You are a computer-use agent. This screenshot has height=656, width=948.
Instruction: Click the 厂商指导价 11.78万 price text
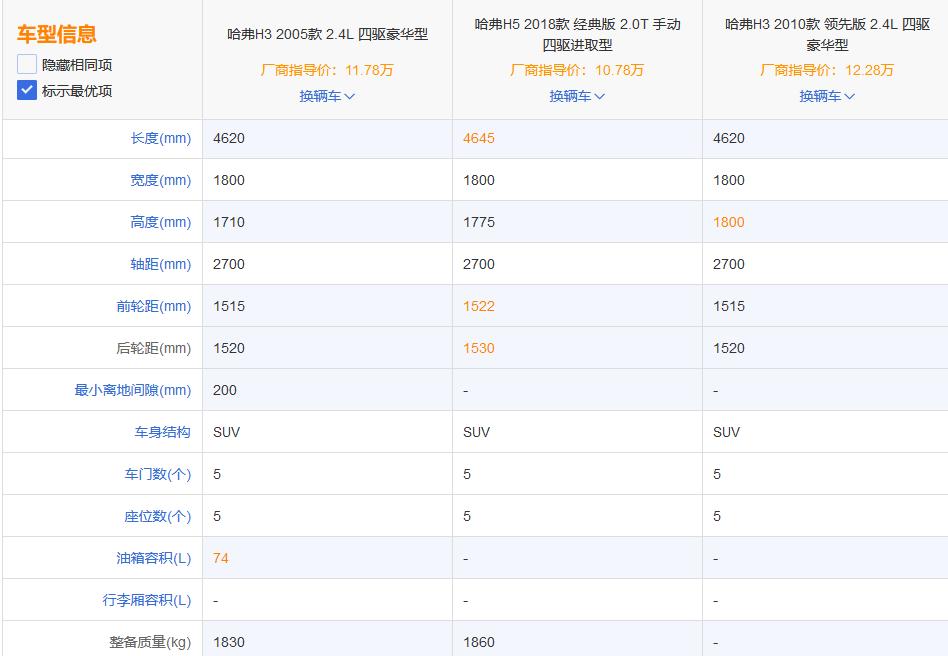(327, 70)
